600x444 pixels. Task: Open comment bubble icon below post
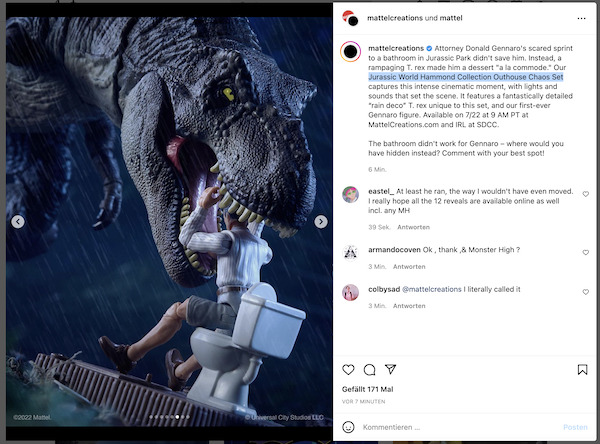369,370
